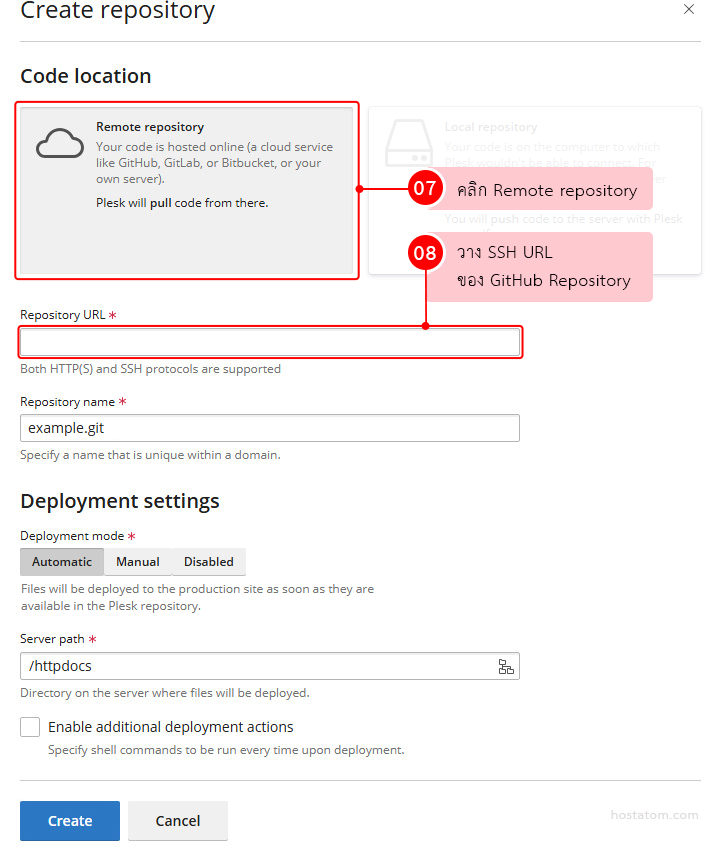Image resolution: width=720 pixels, height=849 pixels.
Task: Select the Local repository card
Action: (534, 190)
